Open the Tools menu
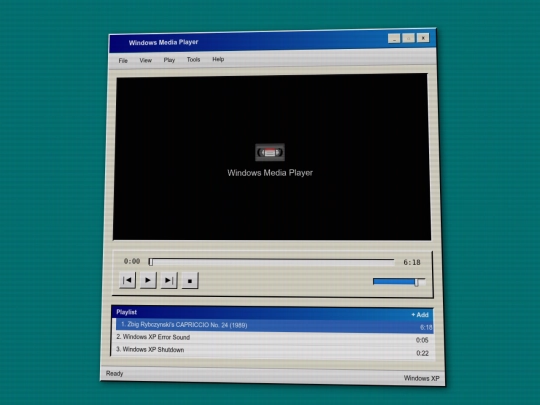 (x=193, y=60)
